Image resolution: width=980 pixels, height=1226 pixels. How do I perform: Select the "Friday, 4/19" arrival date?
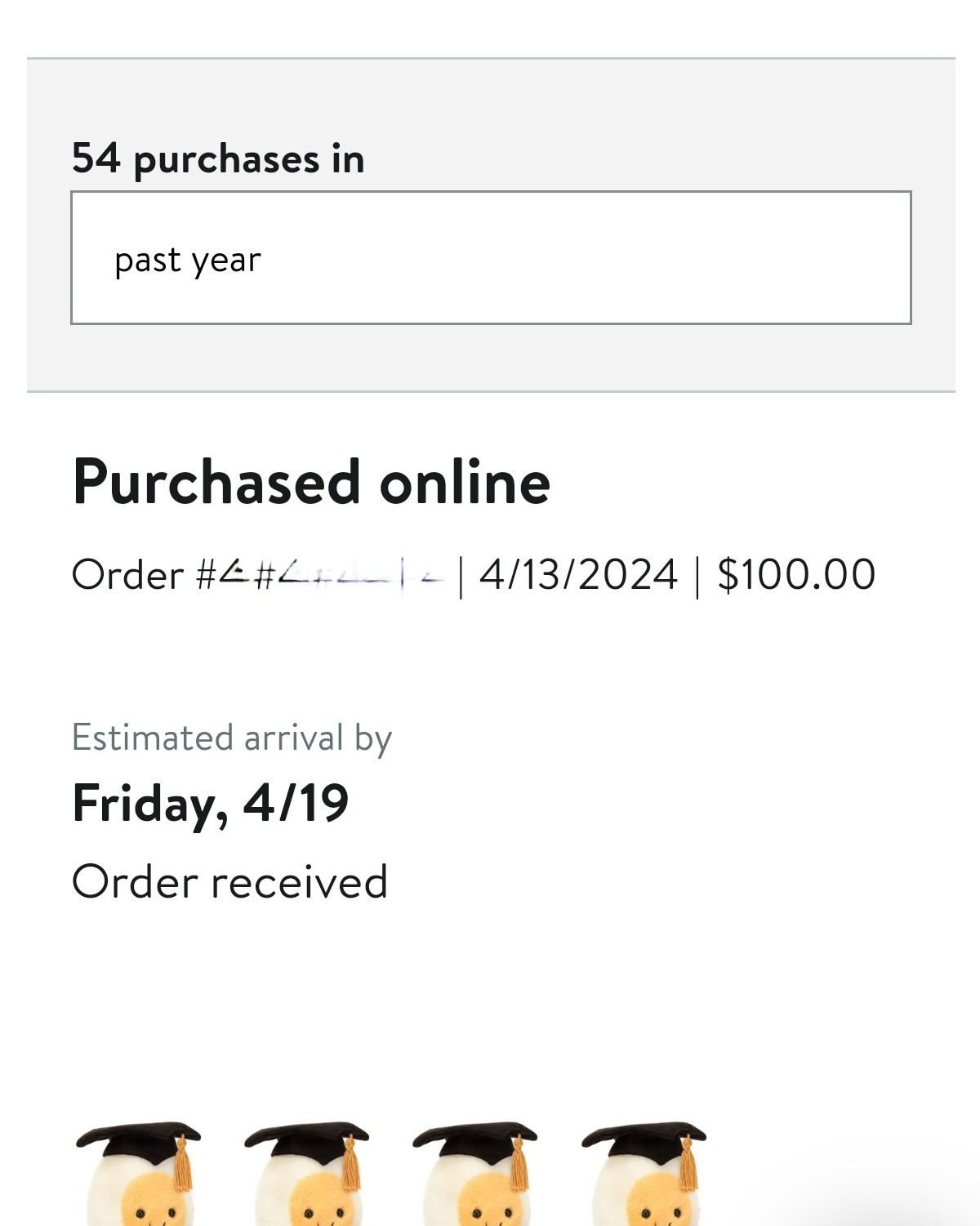tap(211, 803)
